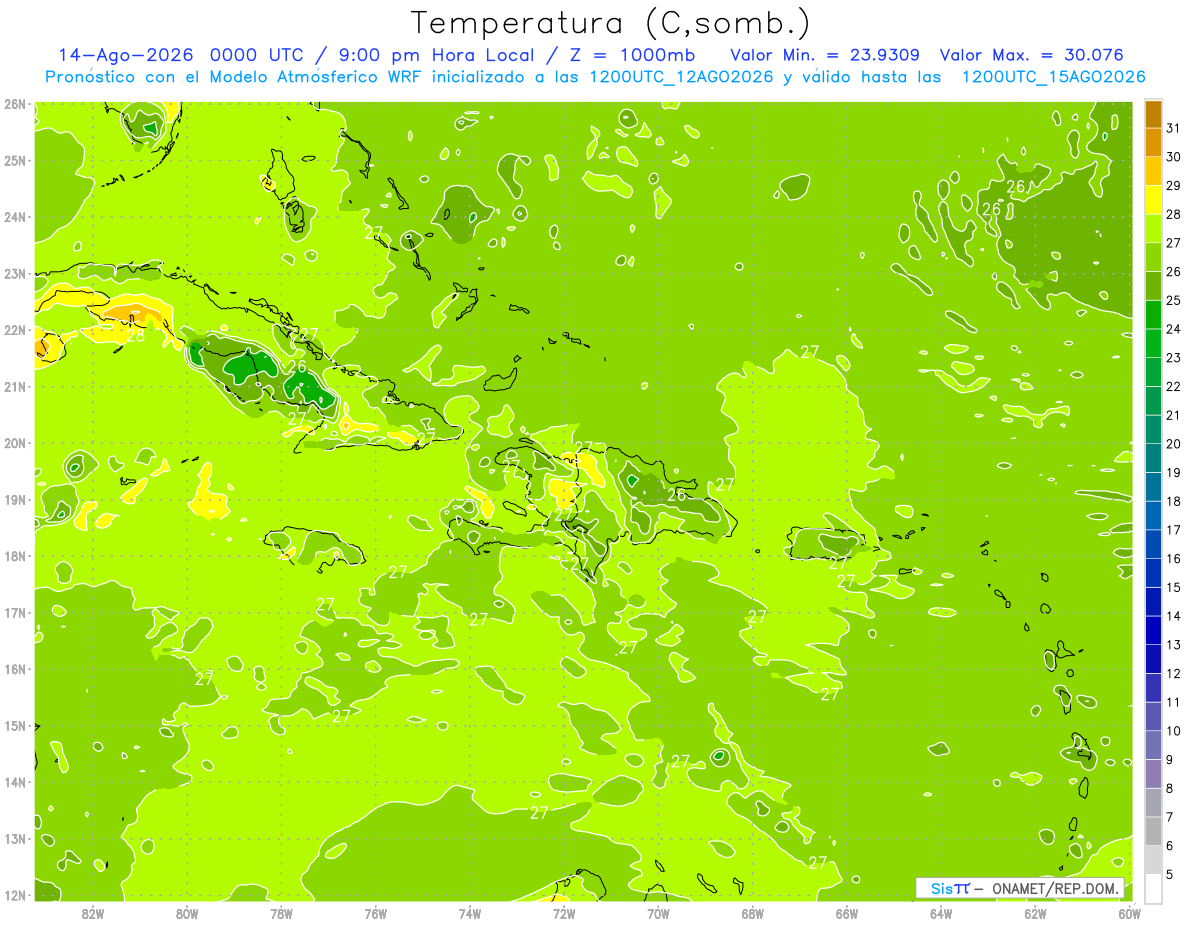Click the 80W longitude axis label
The height and width of the screenshot is (927, 1200).
click(187, 913)
